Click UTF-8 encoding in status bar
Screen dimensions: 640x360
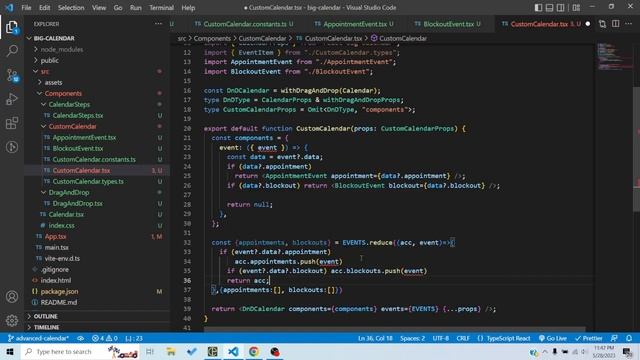(x=440, y=338)
